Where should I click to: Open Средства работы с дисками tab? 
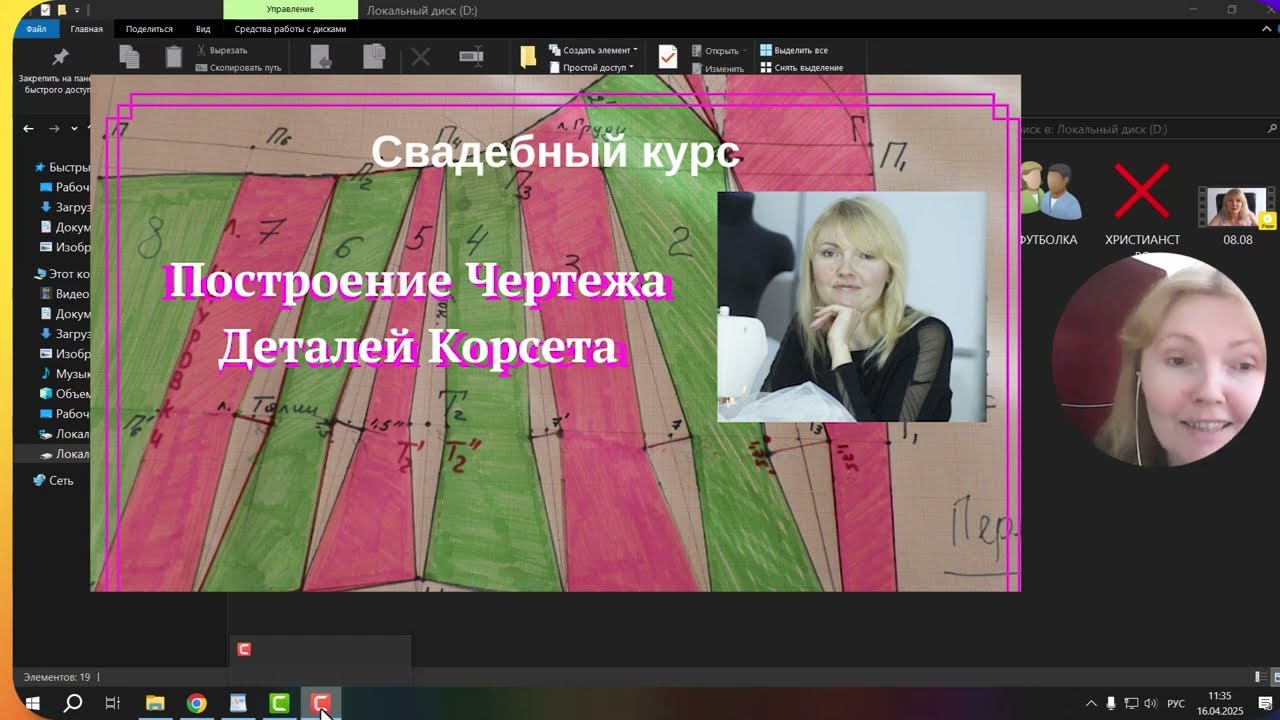click(x=290, y=29)
